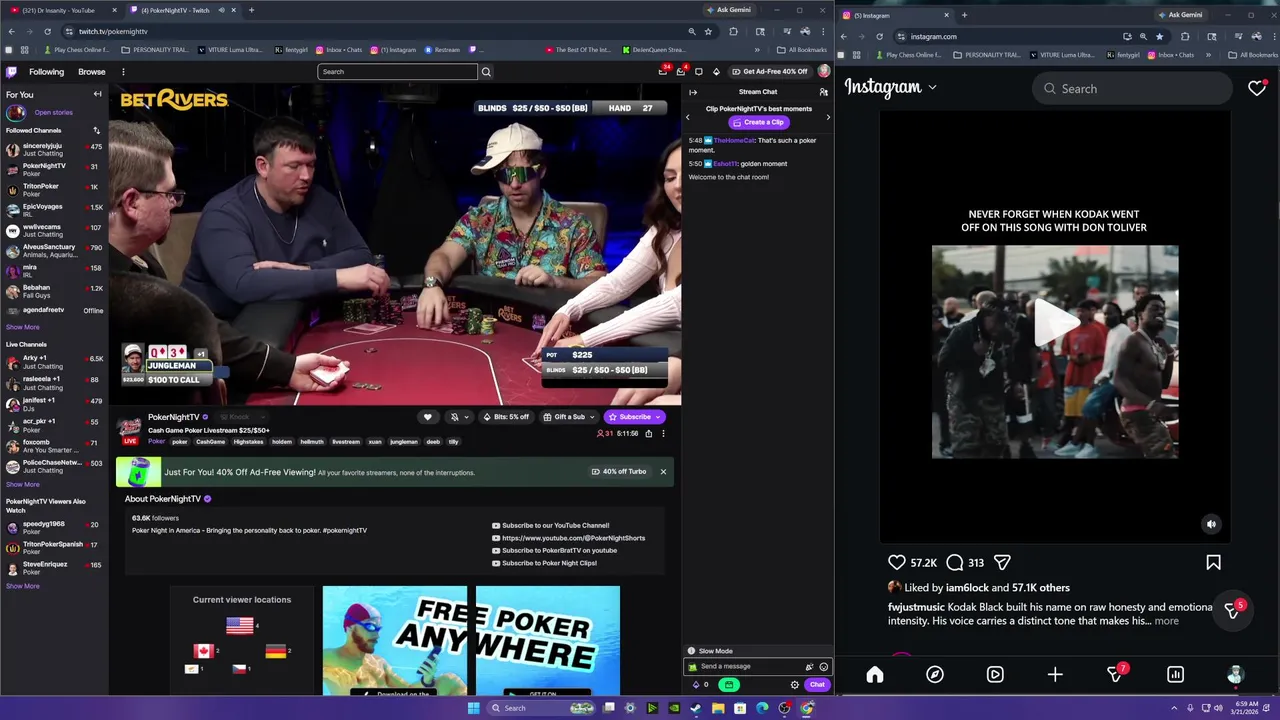
Task: Create new Instagram post plus icon
Action: pyautogui.click(x=1055, y=675)
